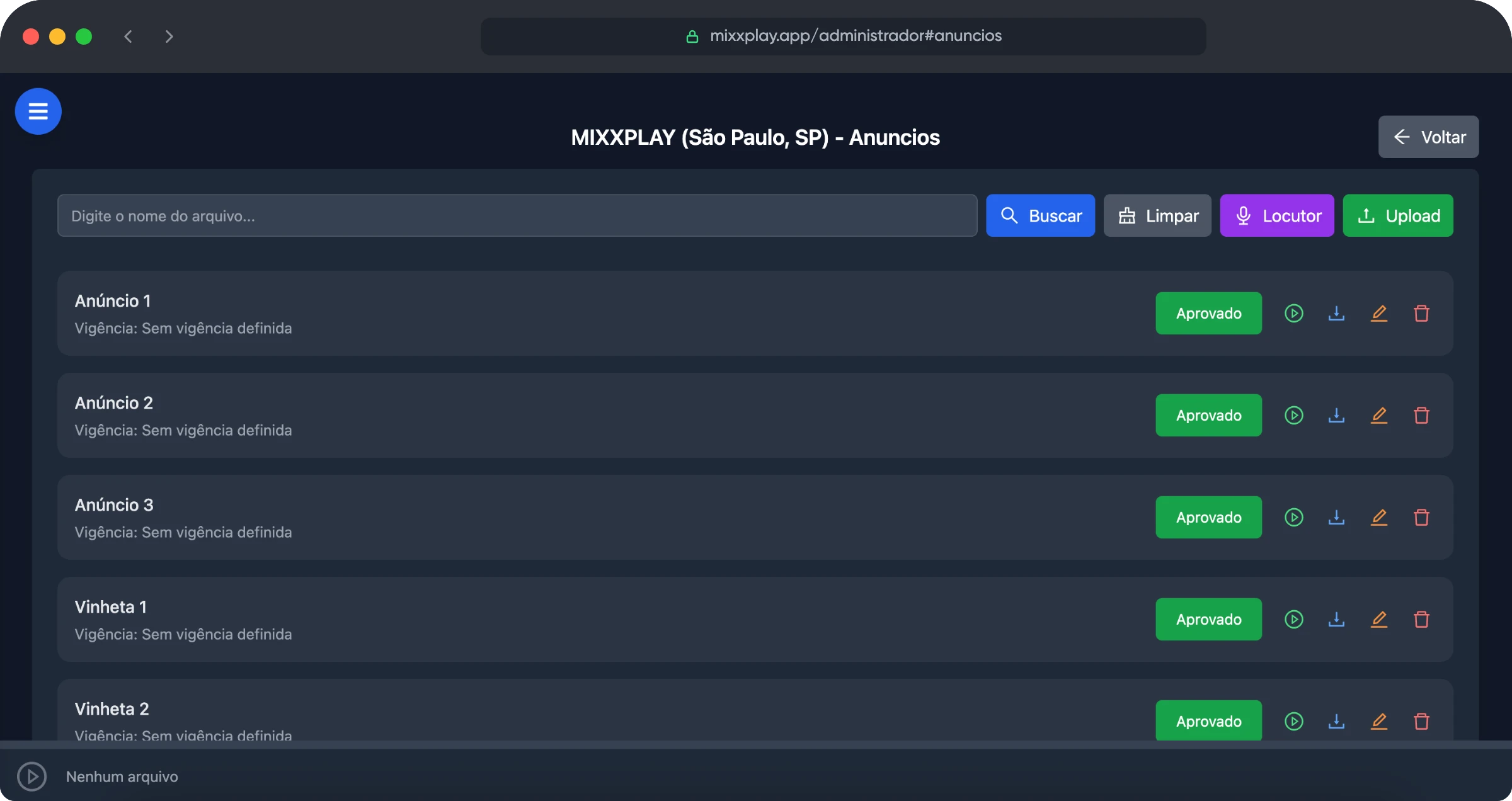Return using the Voltar button
Image resolution: width=1512 pixels, height=801 pixels.
[1428, 137]
